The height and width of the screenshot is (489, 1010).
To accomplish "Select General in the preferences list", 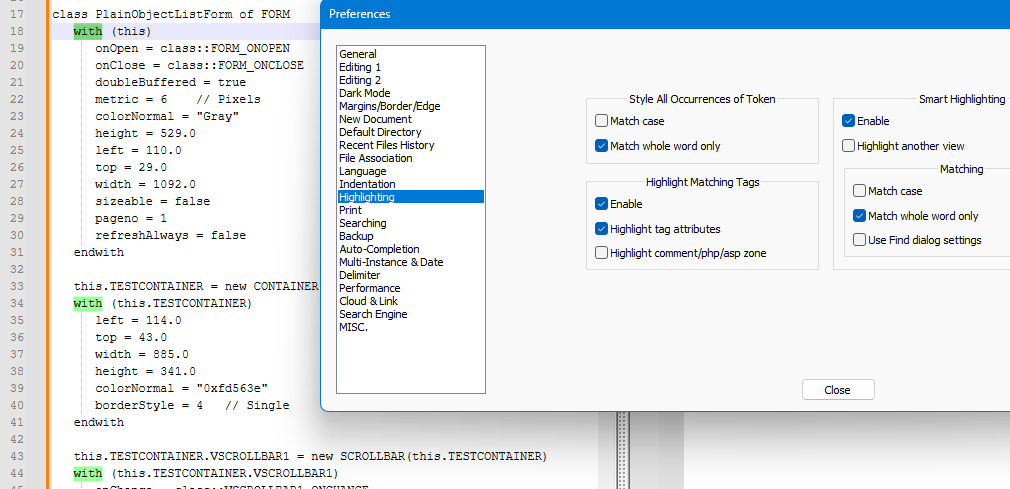I will click(x=358, y=54).
